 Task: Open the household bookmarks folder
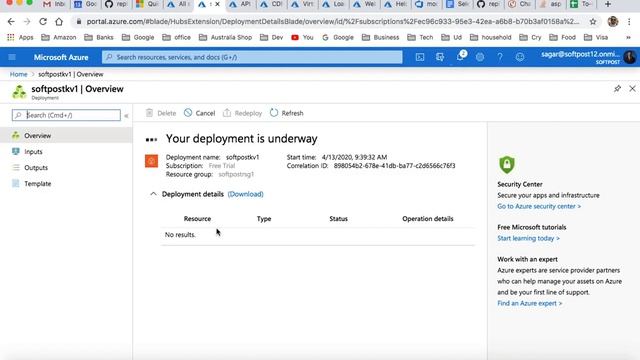491,37
